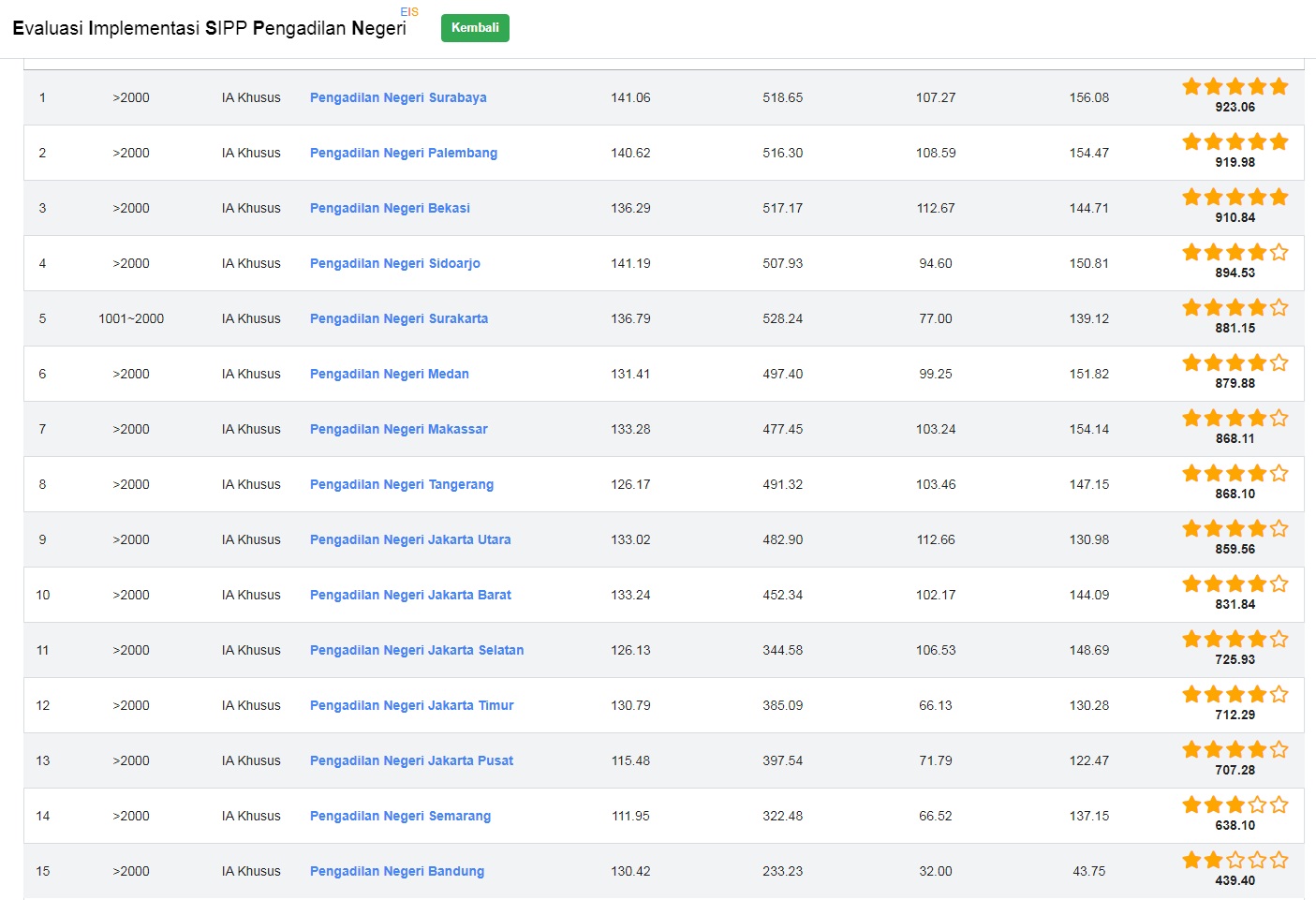Viewport: 1316px width, 900px height.
Task: Click Pengadilan Negeri Surakarta link
Action: tap(399, 318)
